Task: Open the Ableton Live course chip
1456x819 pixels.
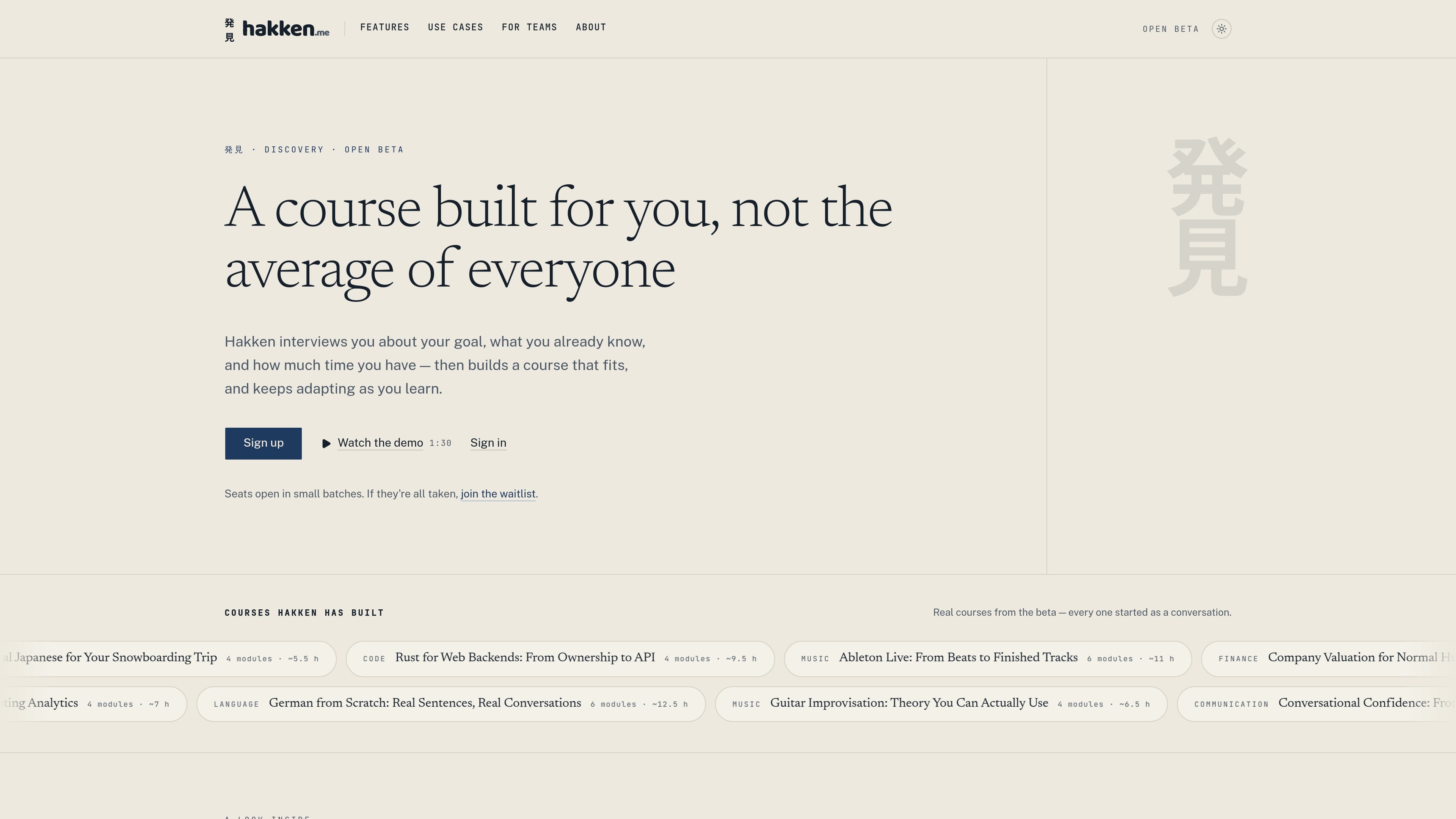Action: point(988,659)
